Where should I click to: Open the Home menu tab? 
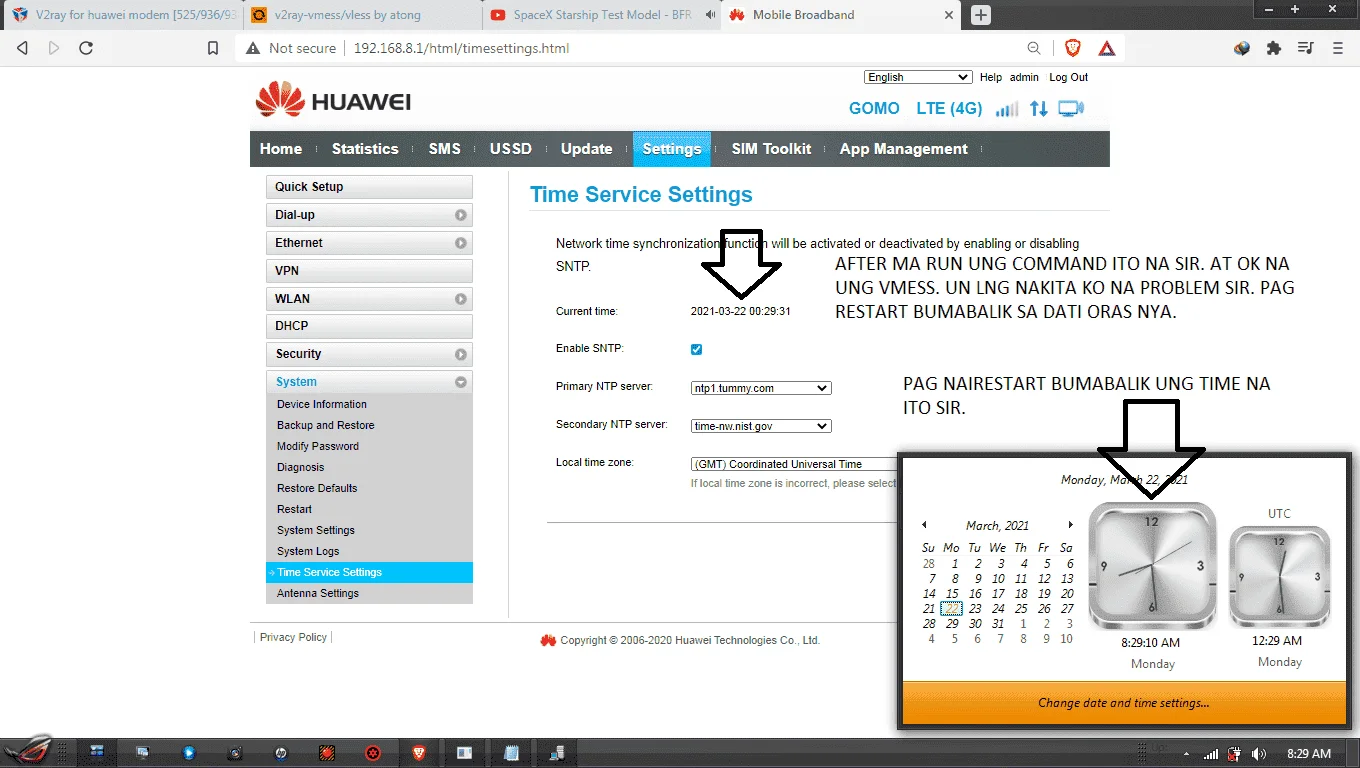[x=281, y=149]
